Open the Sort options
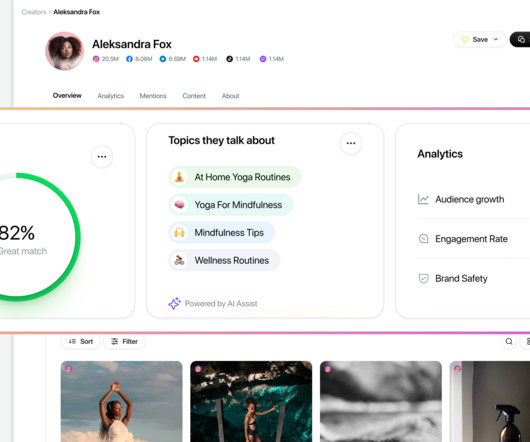530x442 pixels. click(81, 341)
